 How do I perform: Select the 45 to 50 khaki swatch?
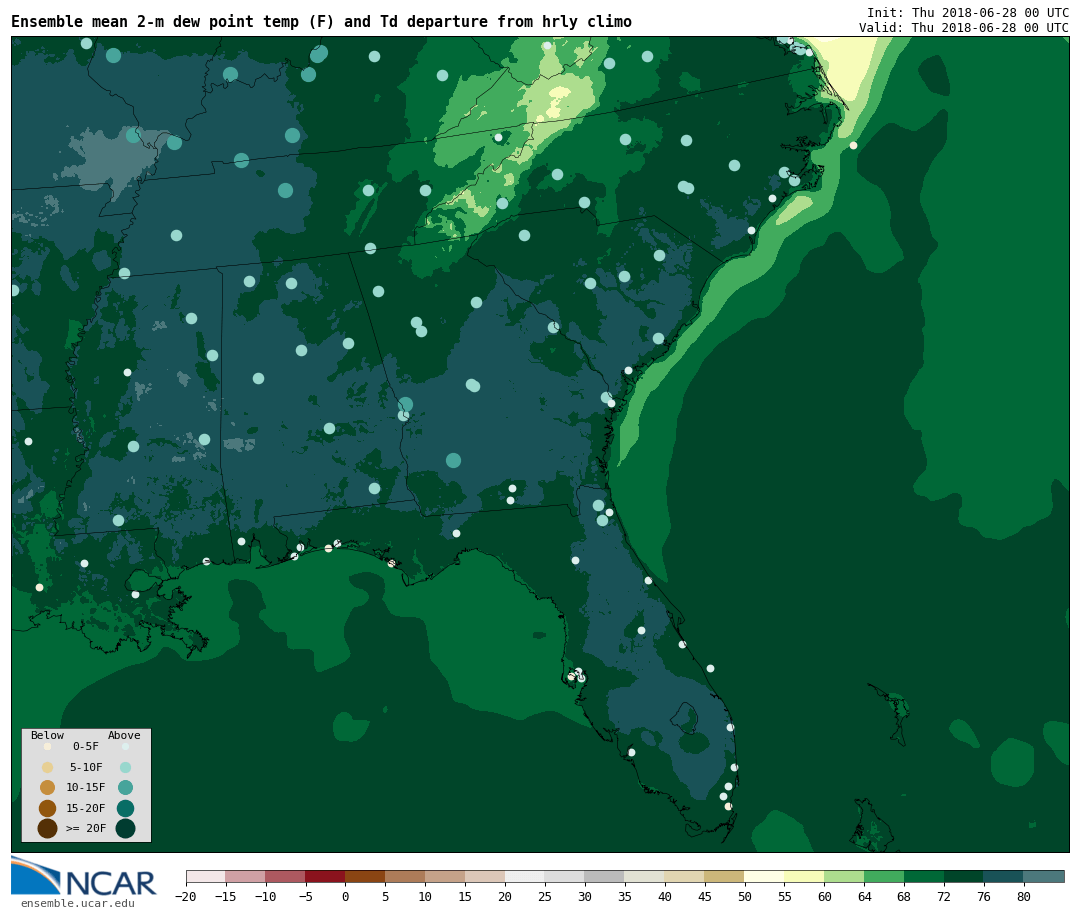tap(725, 876)
